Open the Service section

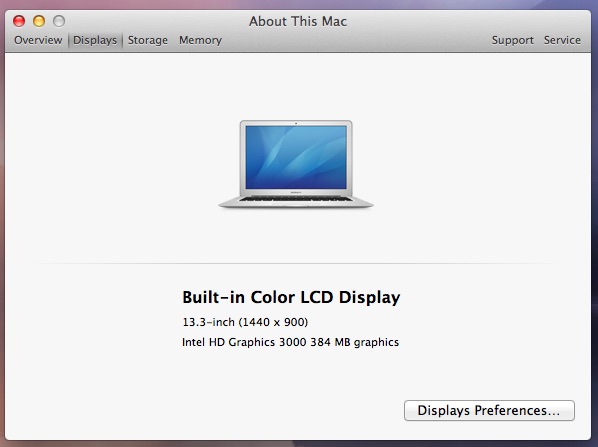tap(562, 40)
